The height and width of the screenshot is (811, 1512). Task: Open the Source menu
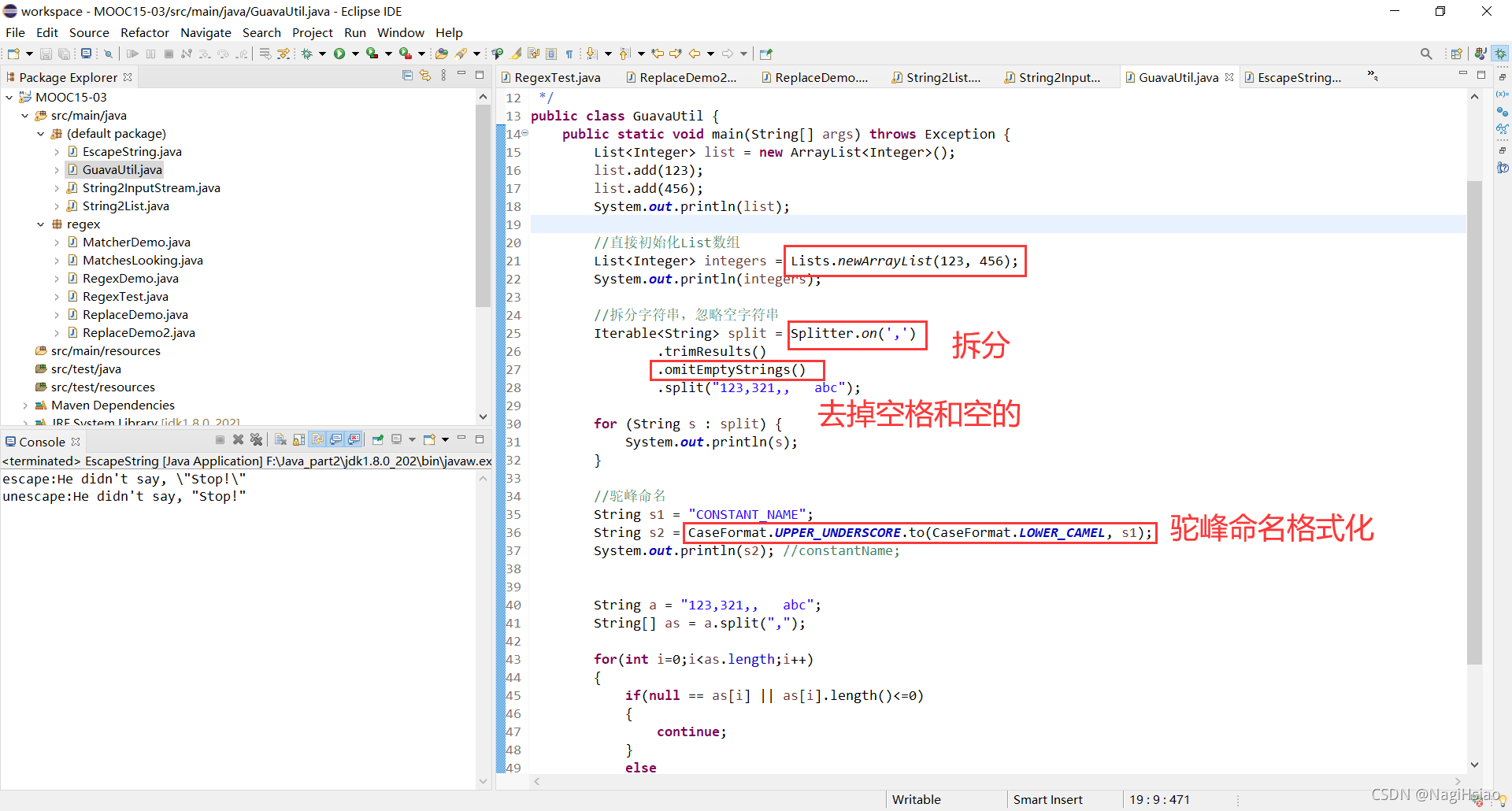89,32
